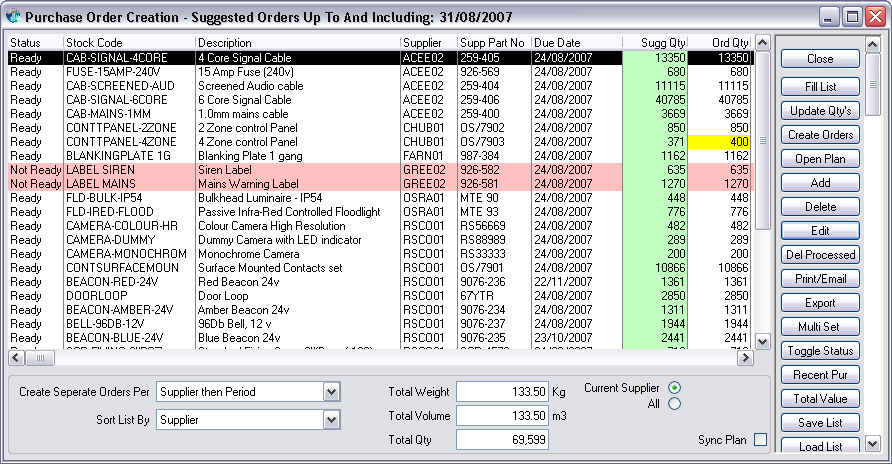Select the Current Supplier radio button
This screenshot has height=464, width=892.
[x=674, y=388]
